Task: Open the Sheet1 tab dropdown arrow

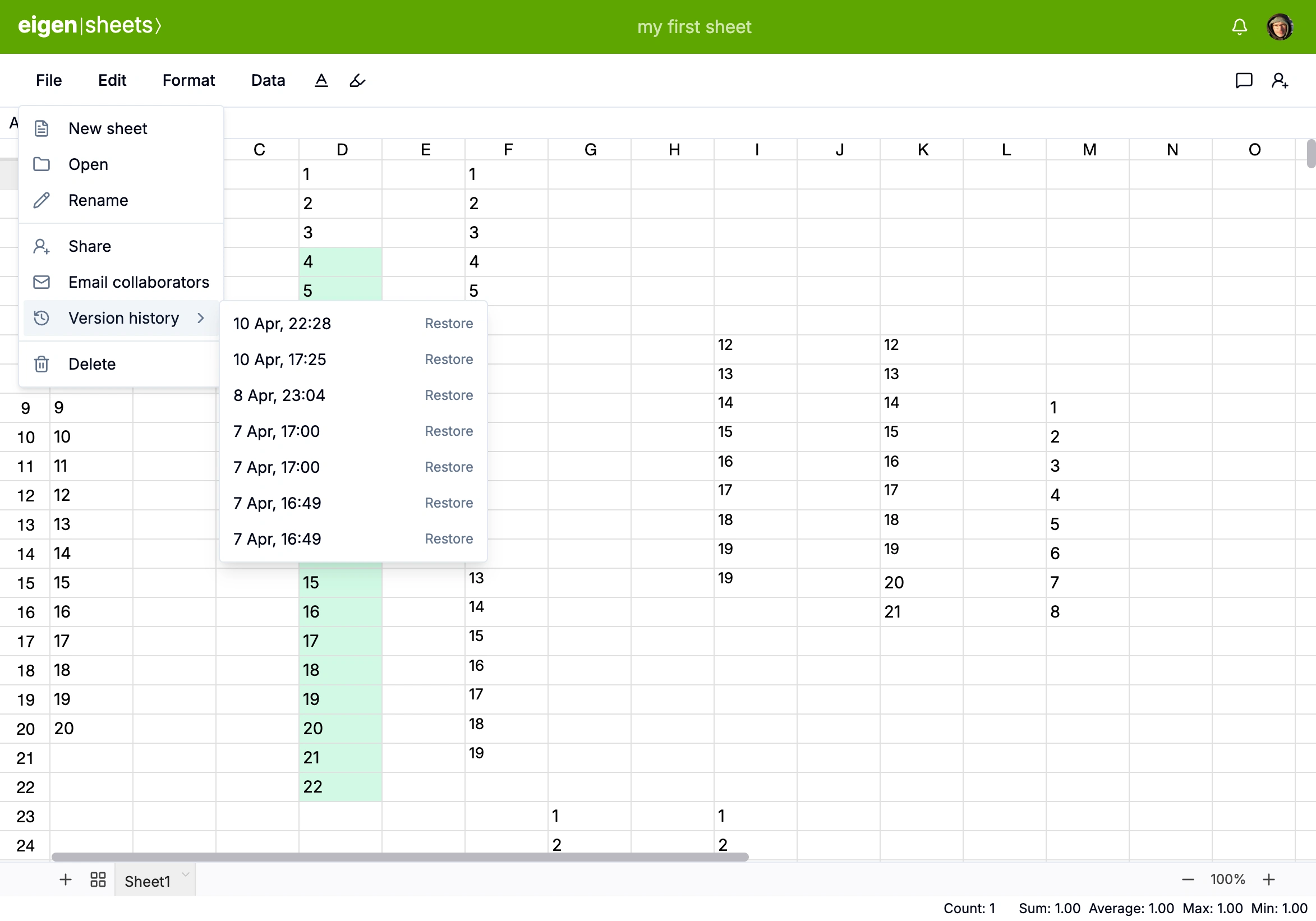Action: [185, 874]
